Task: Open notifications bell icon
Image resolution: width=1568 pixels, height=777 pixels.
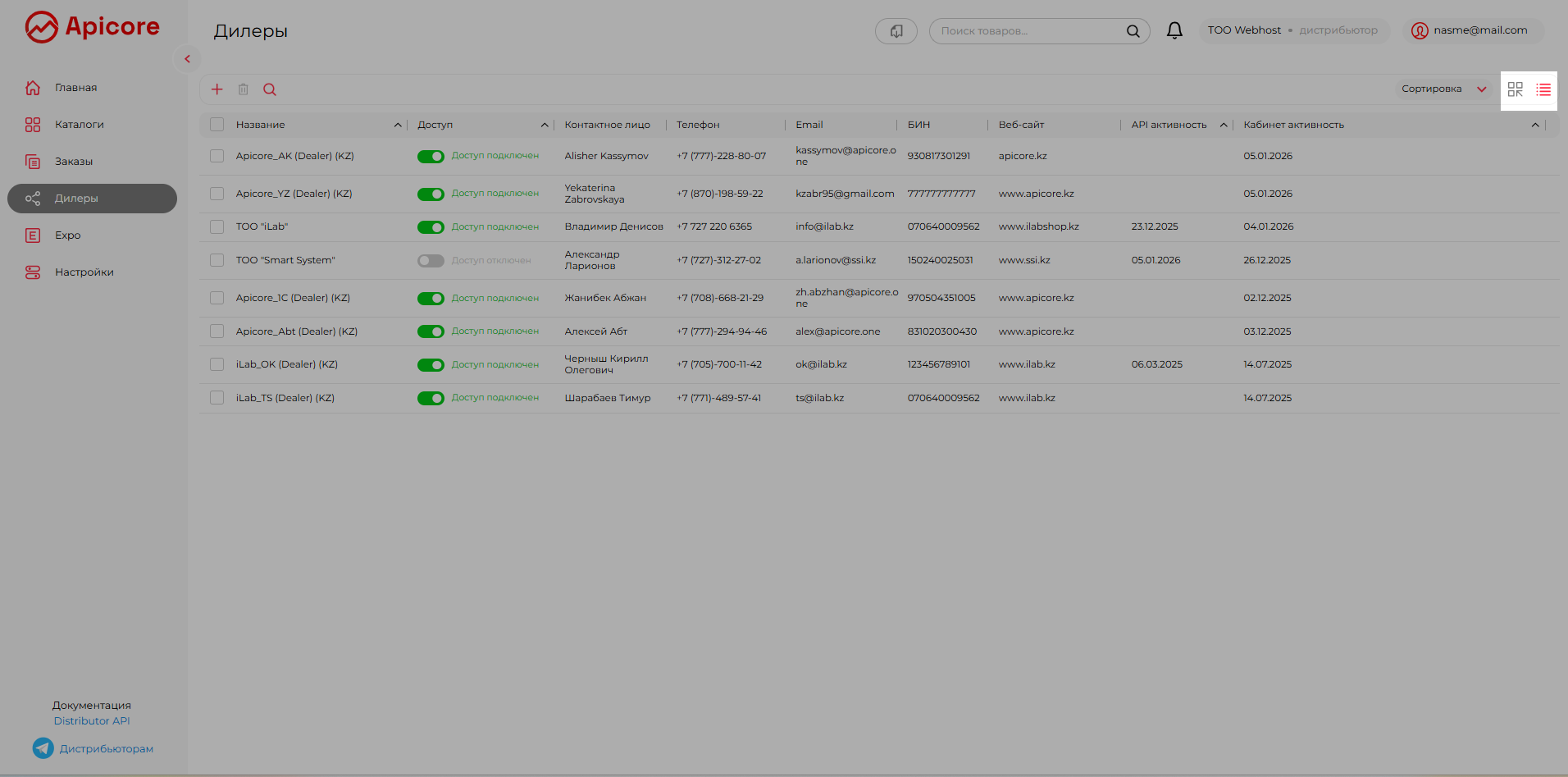Action: pos(1174,31)
